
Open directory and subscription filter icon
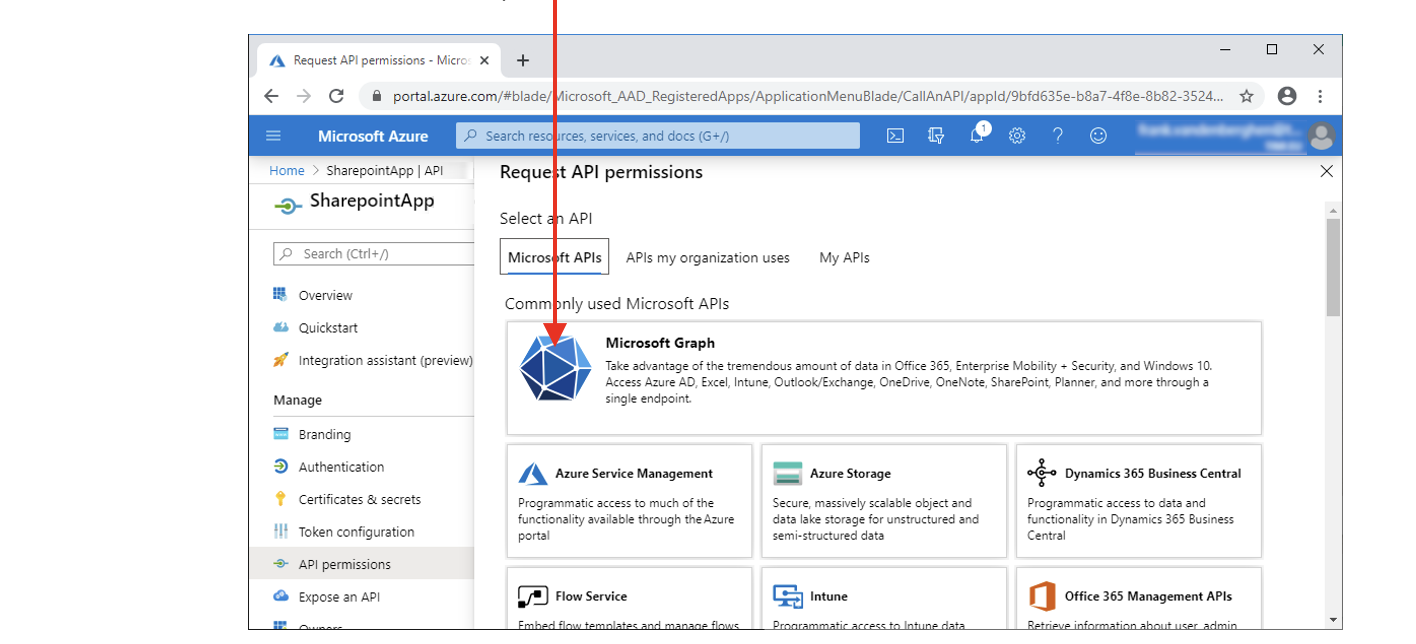(936, 136)
